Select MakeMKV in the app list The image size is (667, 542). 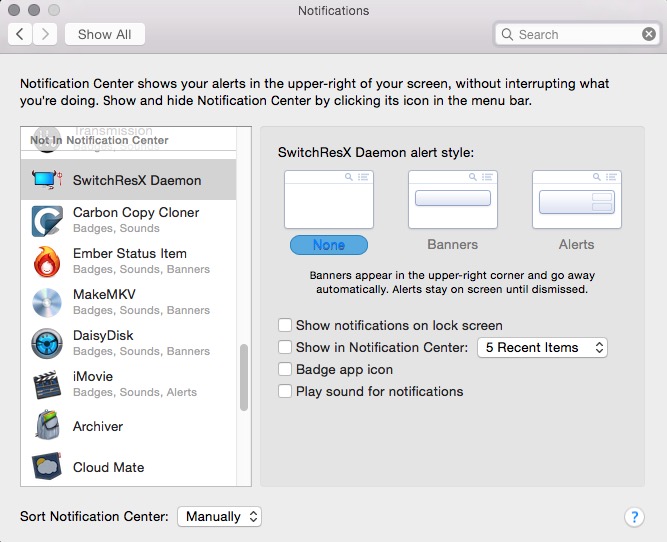pos(128,302)
